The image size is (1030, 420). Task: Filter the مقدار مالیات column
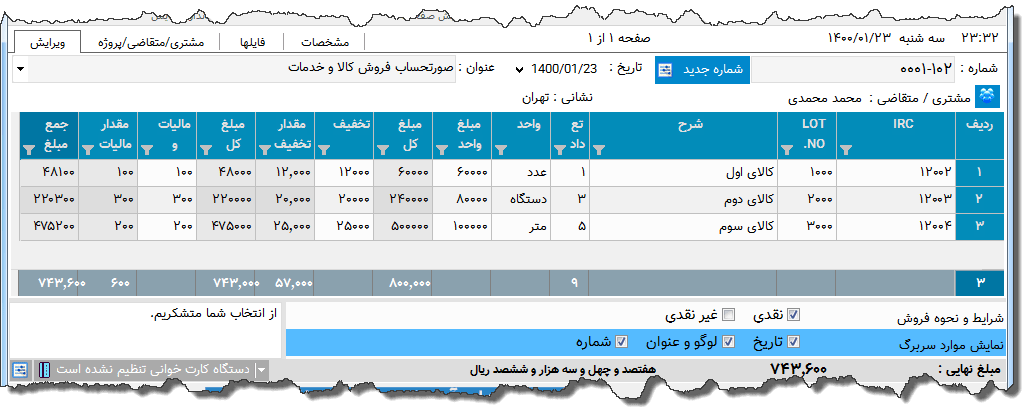coord(87,151)
